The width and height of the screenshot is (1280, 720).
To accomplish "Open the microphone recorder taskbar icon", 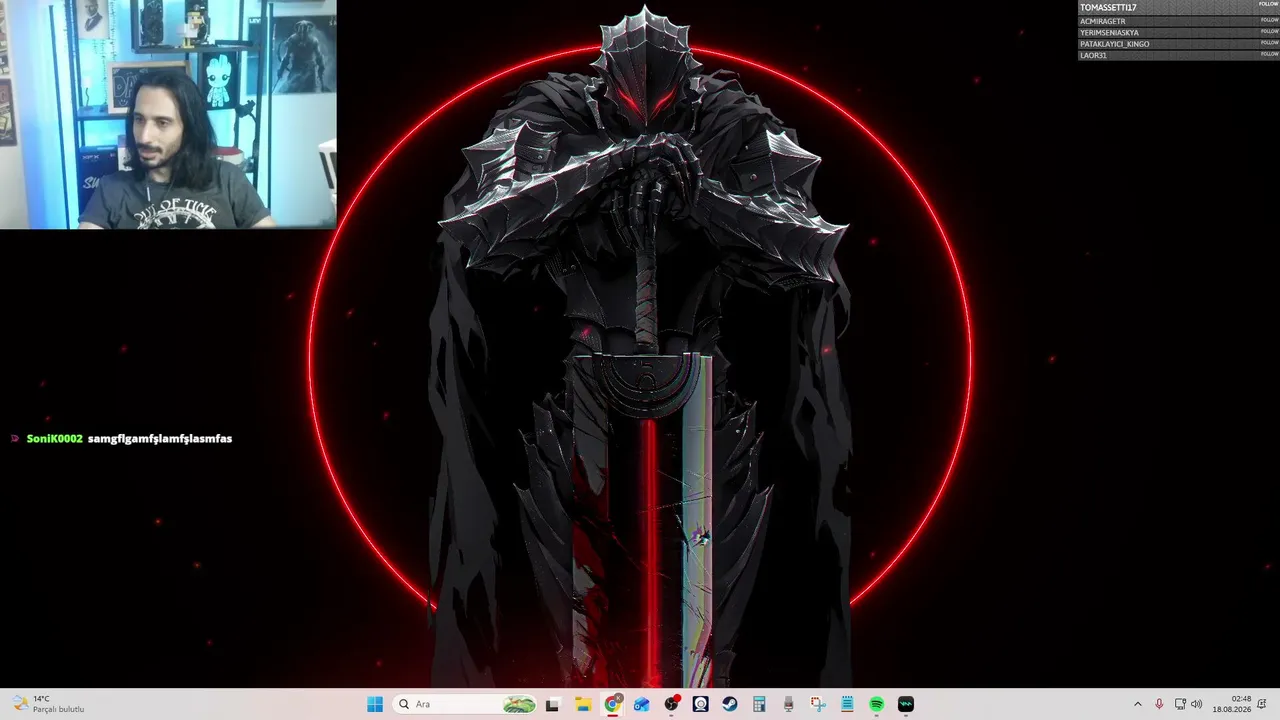I will pyautogui.click(x=789, y=704).
